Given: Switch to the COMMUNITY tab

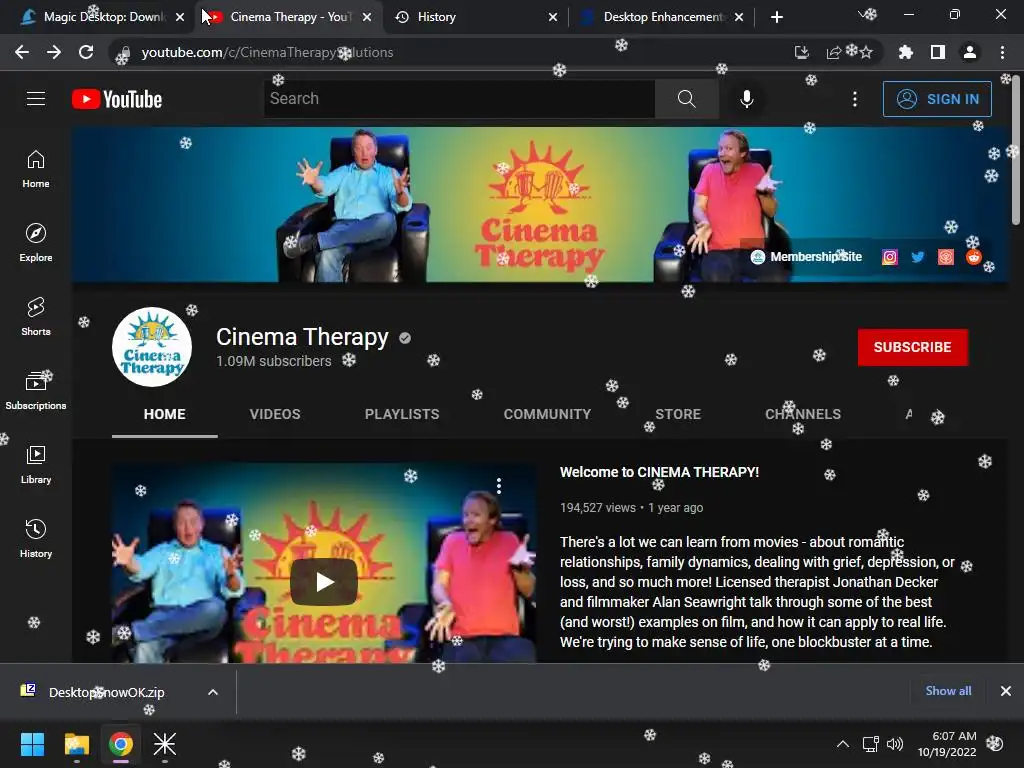Looking at the screenshot, I should 547,414.
